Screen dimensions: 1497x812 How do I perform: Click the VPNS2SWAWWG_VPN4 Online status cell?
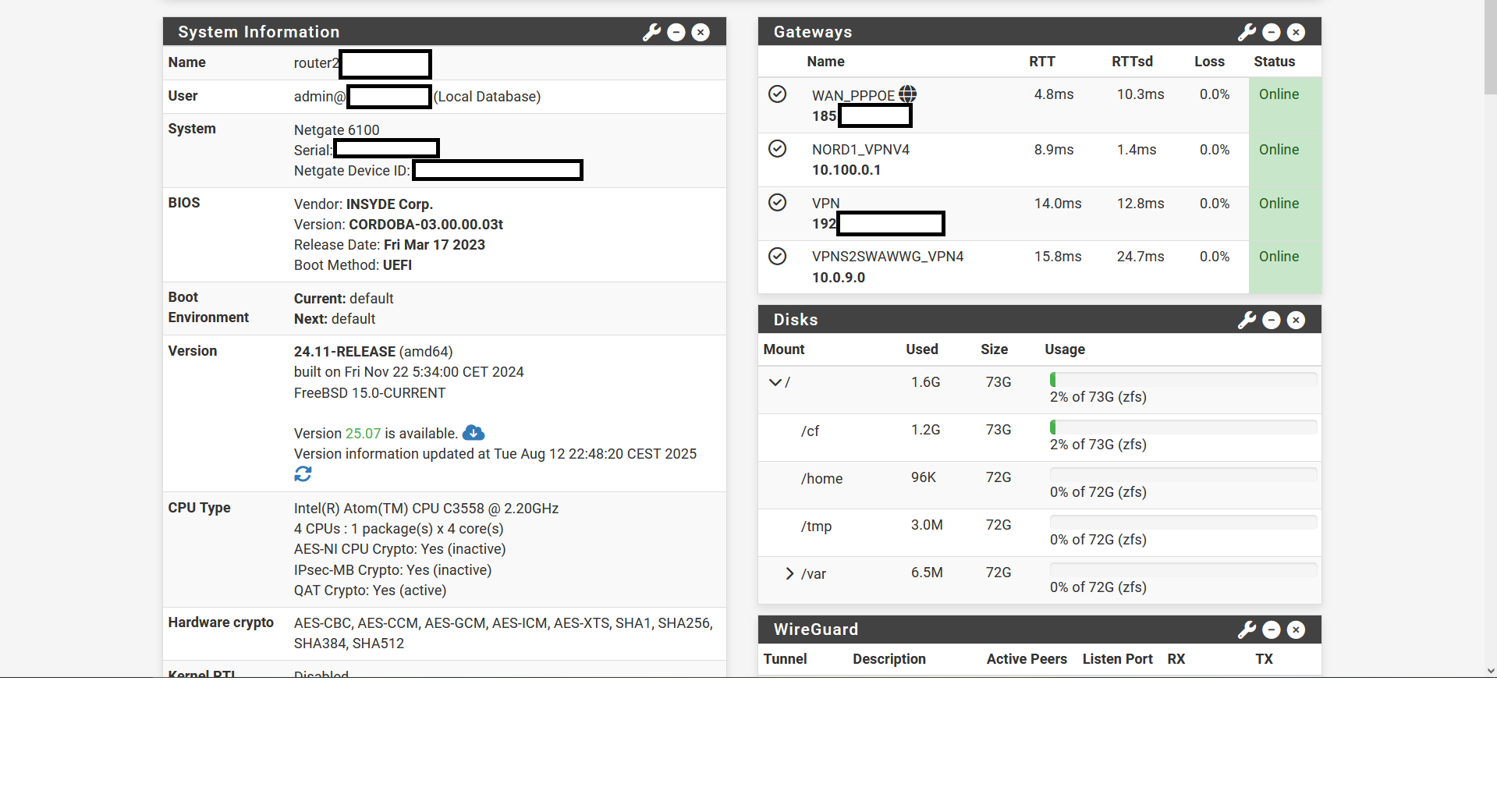(x=1285, y=267)
